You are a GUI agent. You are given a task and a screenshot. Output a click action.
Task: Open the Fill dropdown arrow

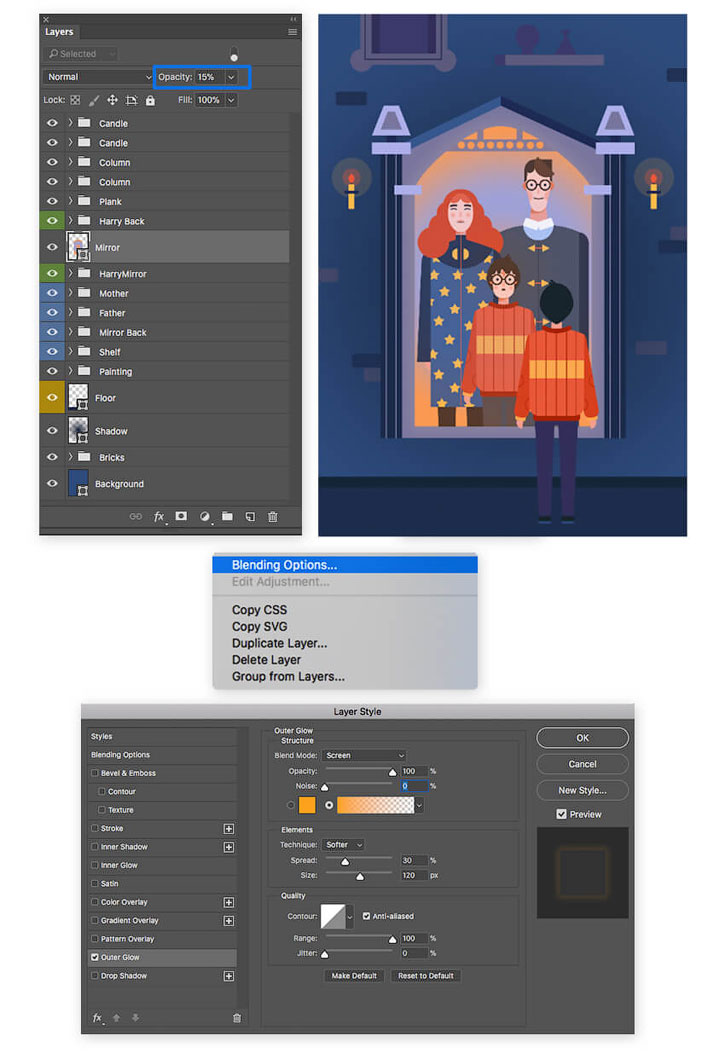click(232, 100)
